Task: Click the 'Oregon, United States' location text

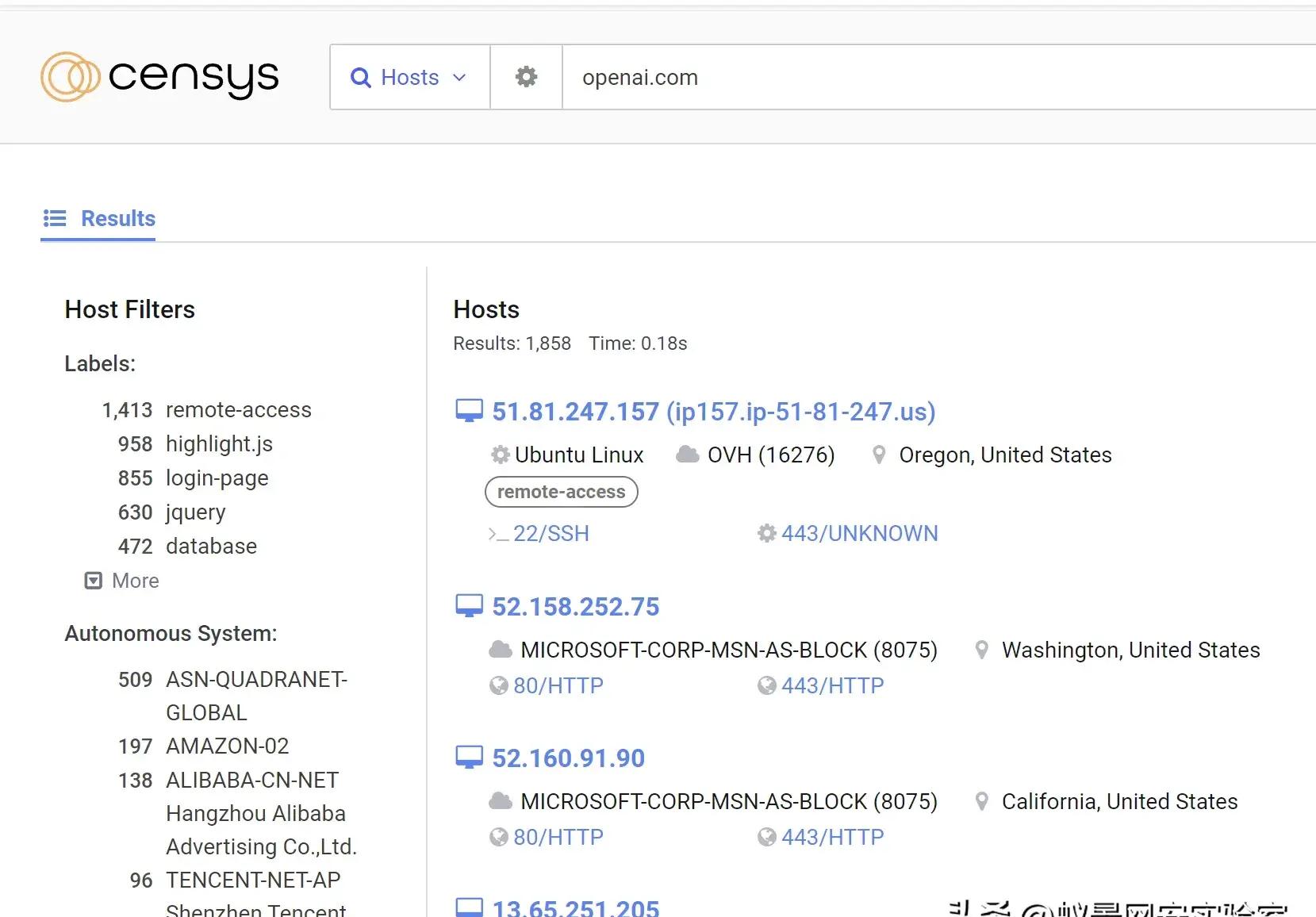Action: pyautogui.click(x=1005, y=455)
